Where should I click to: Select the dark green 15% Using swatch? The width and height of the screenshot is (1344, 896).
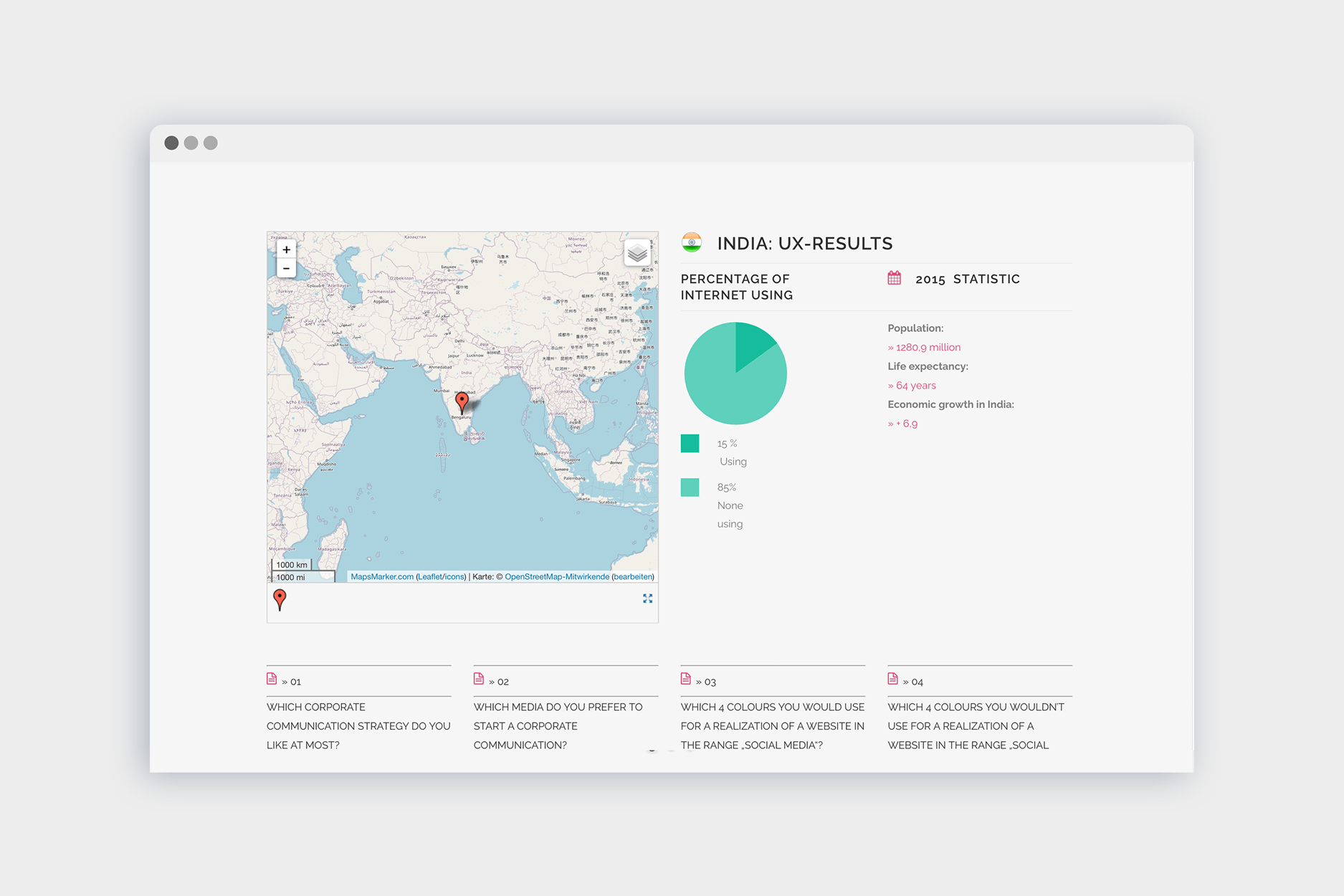click(690, 444)
